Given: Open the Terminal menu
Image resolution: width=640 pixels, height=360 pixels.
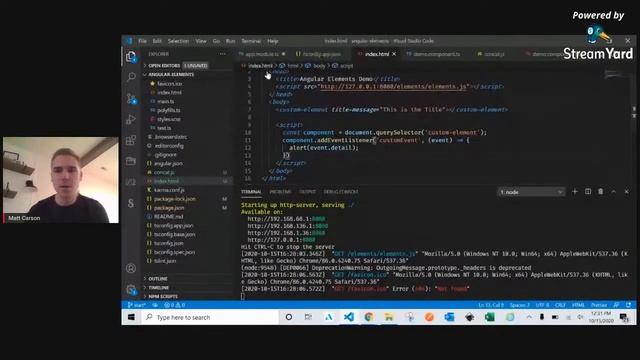Looking at the screenshot, I should [x=251, y=41].
